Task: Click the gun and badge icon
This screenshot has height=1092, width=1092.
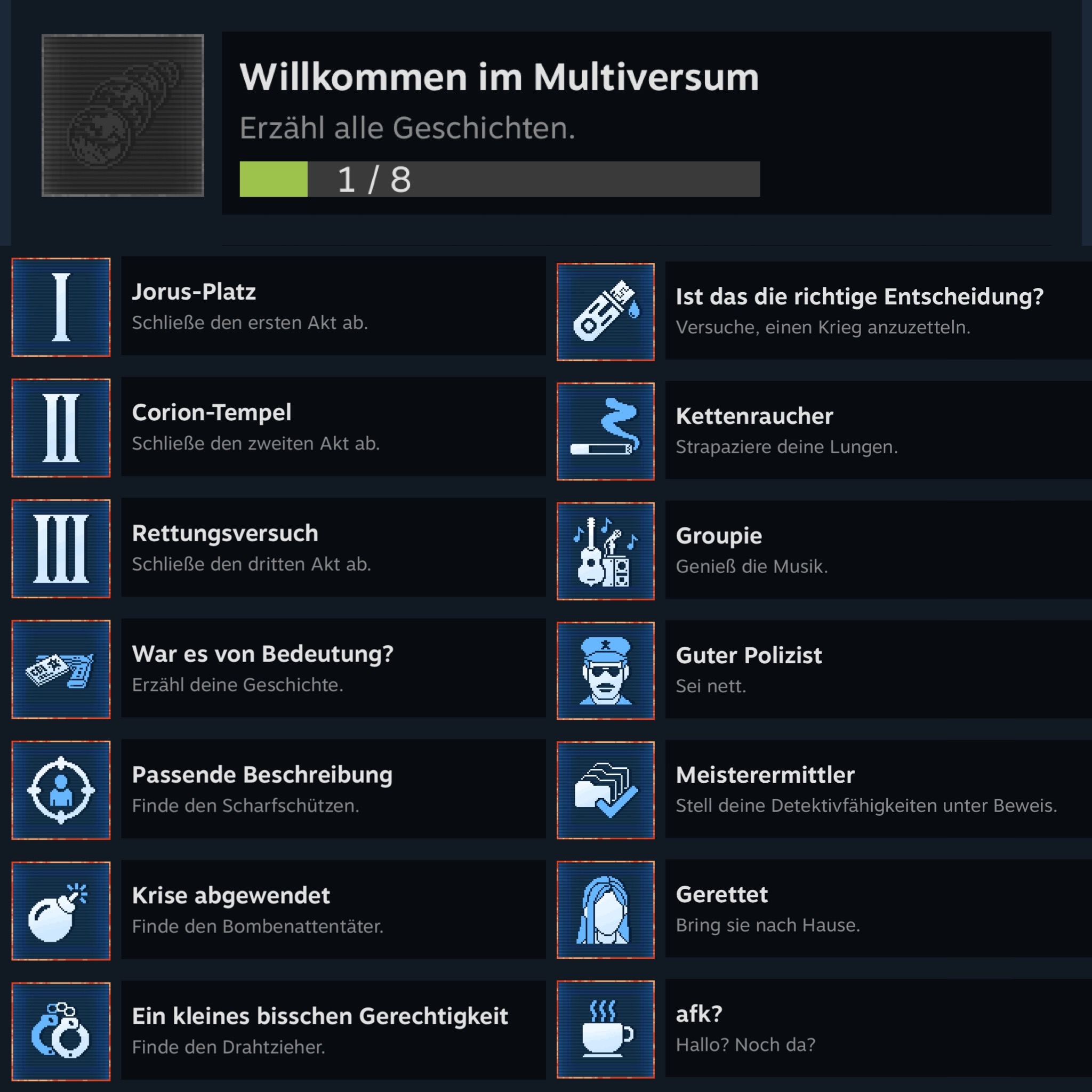Action: 61,669
